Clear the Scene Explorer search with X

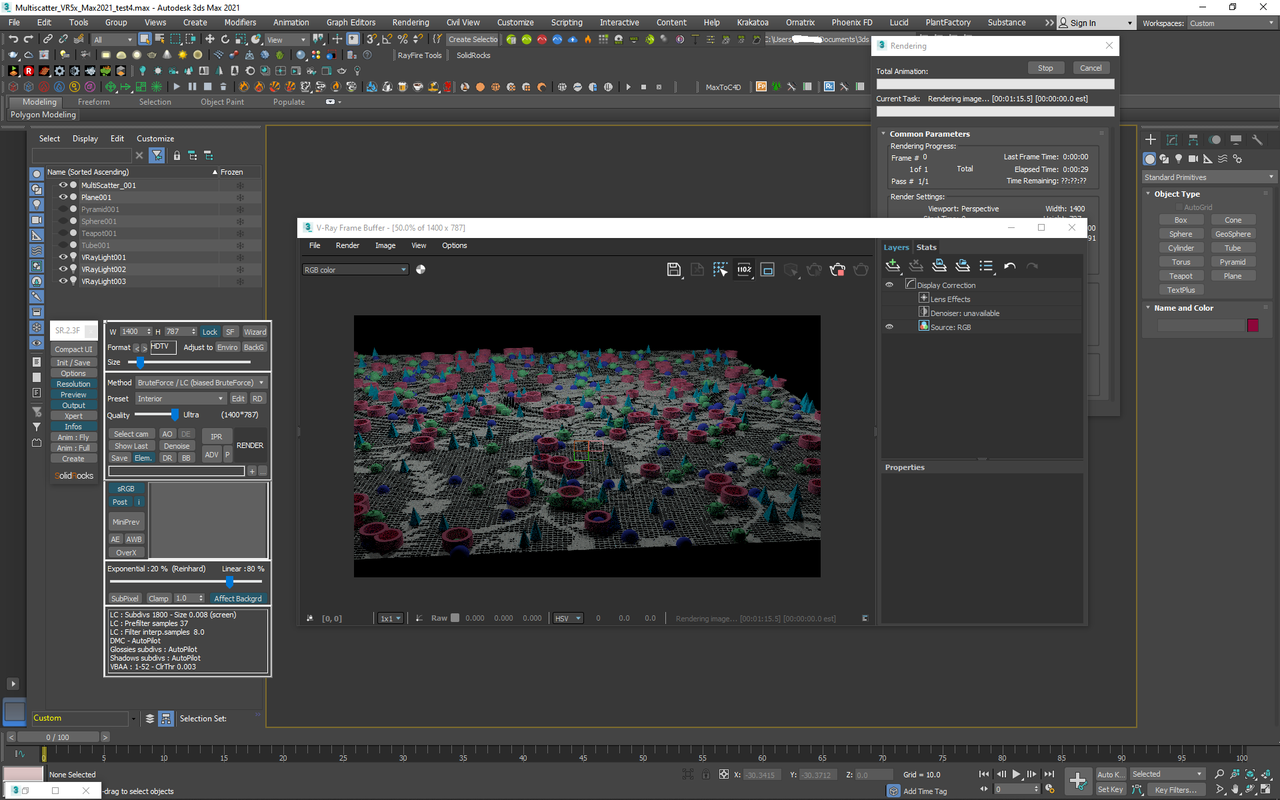[139, 156]
